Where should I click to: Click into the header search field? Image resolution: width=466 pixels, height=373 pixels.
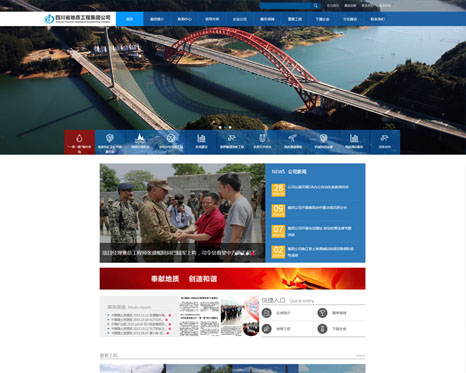pos(286,6)
